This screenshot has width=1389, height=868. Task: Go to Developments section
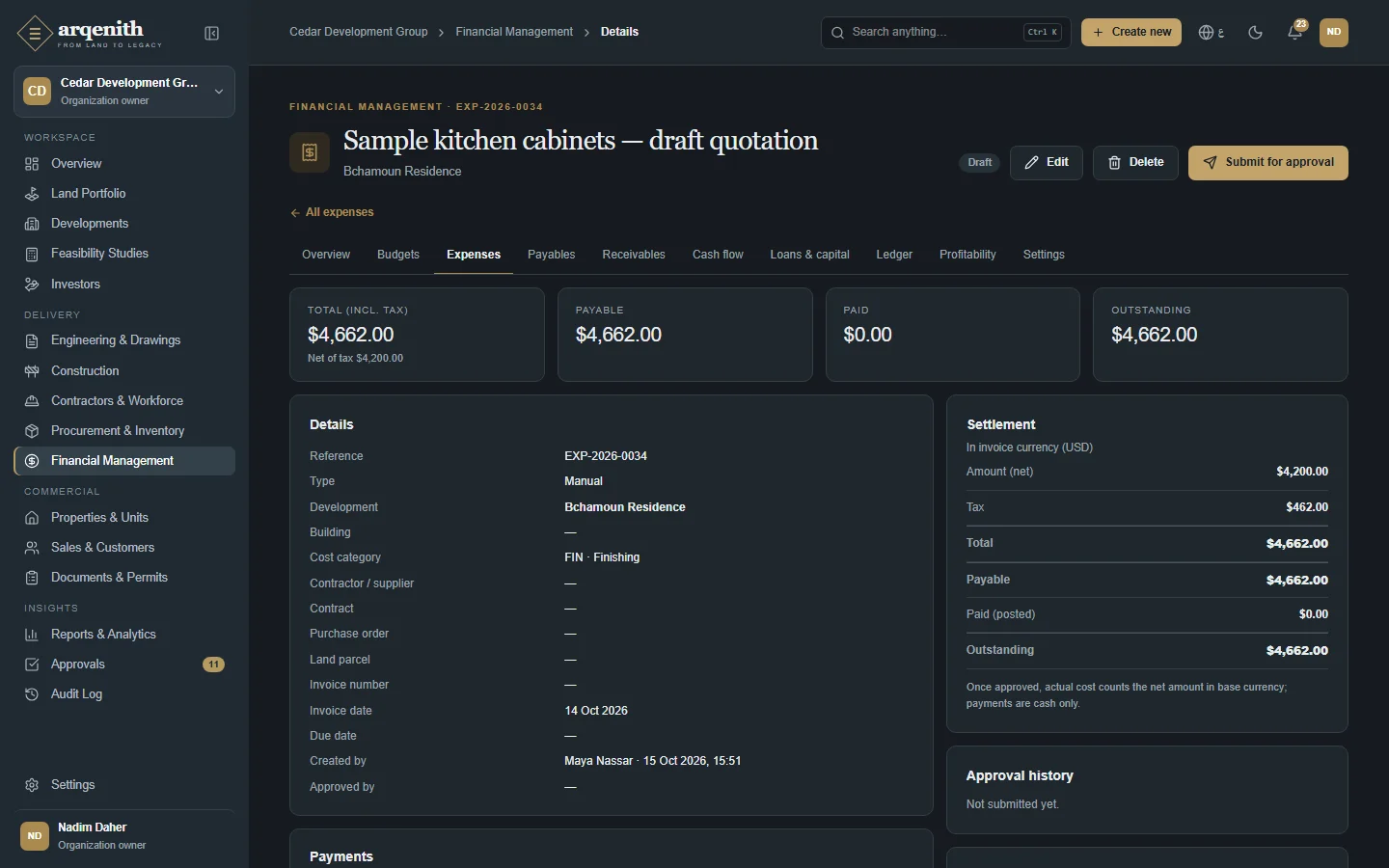pyautogui.click(x=124, y=224)
